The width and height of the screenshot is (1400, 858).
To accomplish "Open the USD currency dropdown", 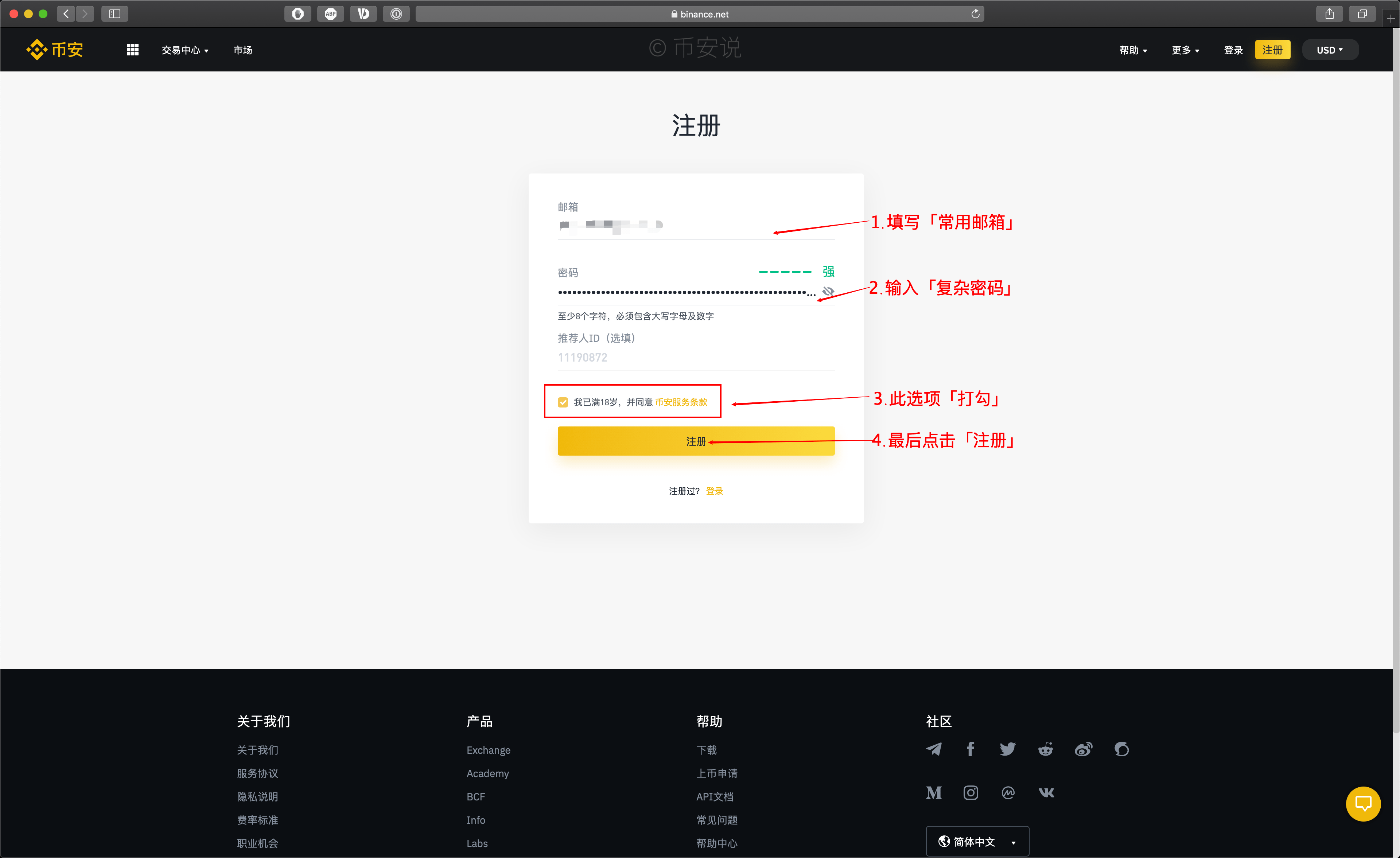I will 1330,50.
